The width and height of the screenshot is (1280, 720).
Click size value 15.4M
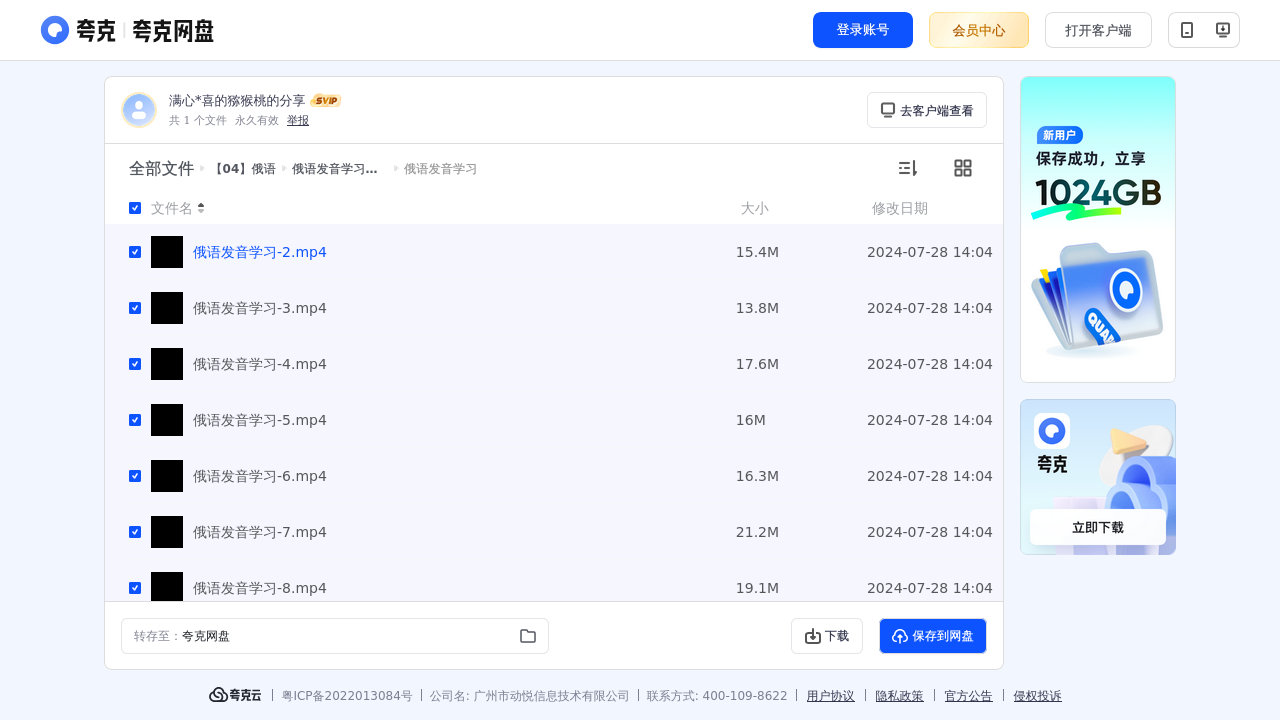(757, 252)
